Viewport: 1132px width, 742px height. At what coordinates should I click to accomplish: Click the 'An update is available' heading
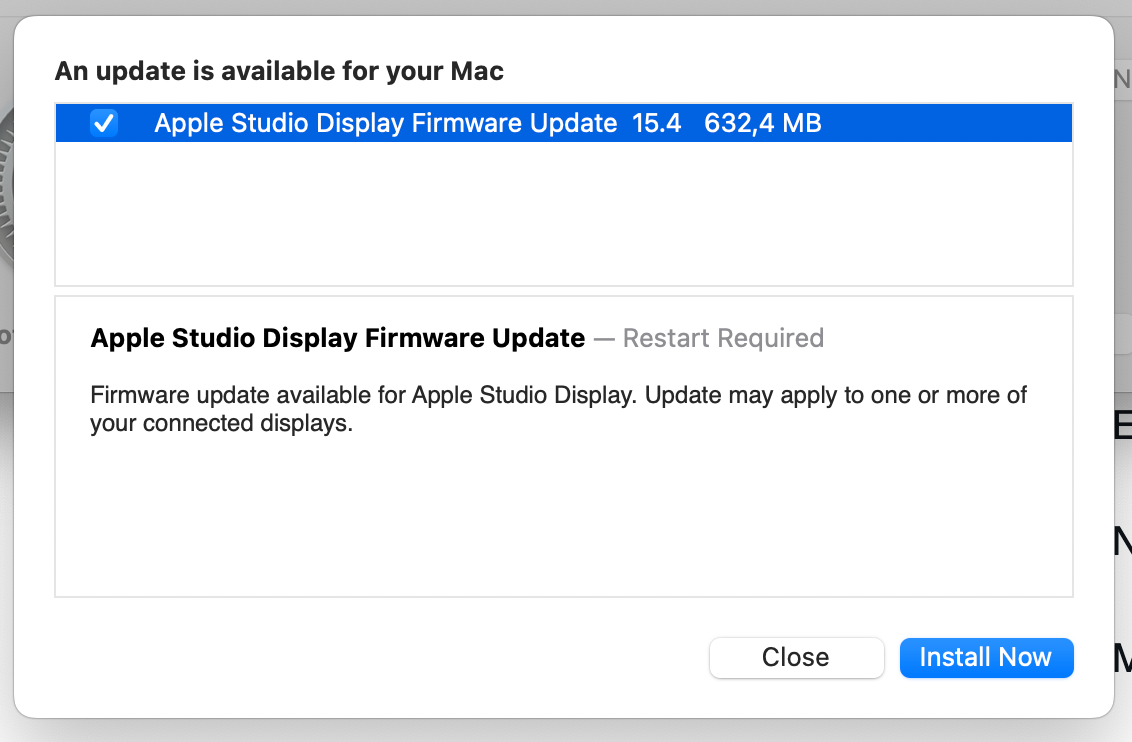(279, 71)
